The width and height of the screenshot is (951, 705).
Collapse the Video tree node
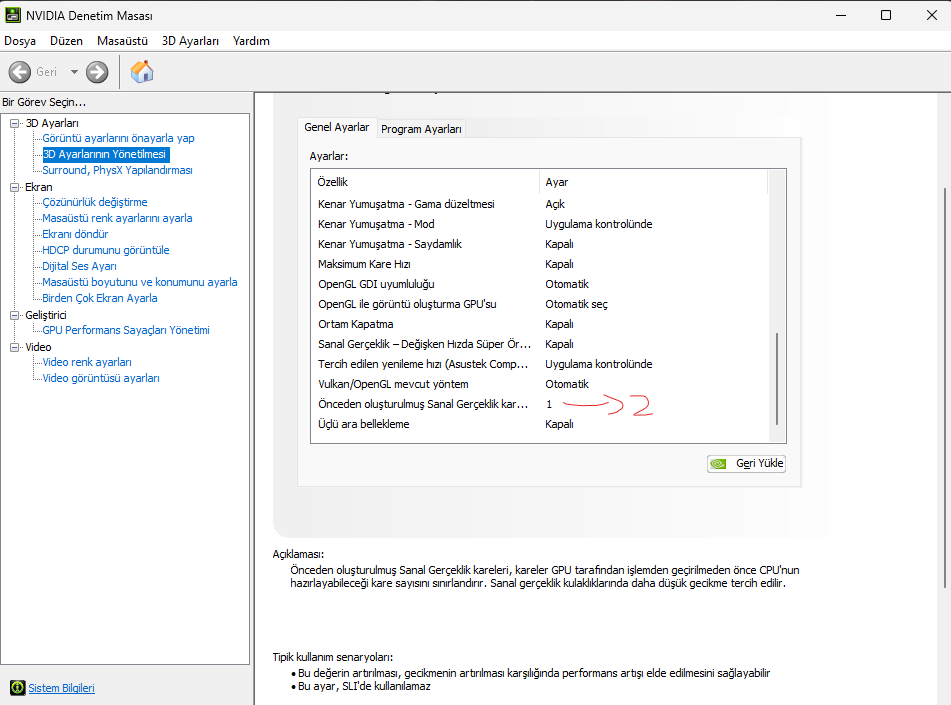pos(15,348)
